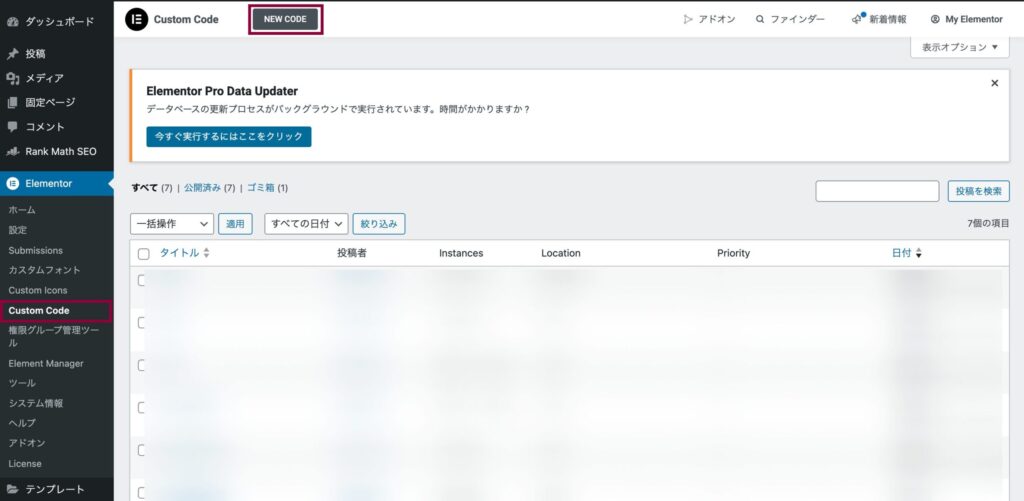Click the user icon beside My Elementor

click(935, 20)
